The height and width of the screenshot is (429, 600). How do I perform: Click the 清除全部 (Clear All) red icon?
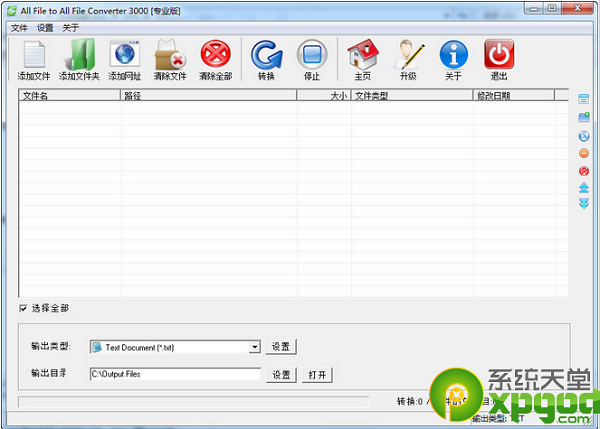pos(215,56)
